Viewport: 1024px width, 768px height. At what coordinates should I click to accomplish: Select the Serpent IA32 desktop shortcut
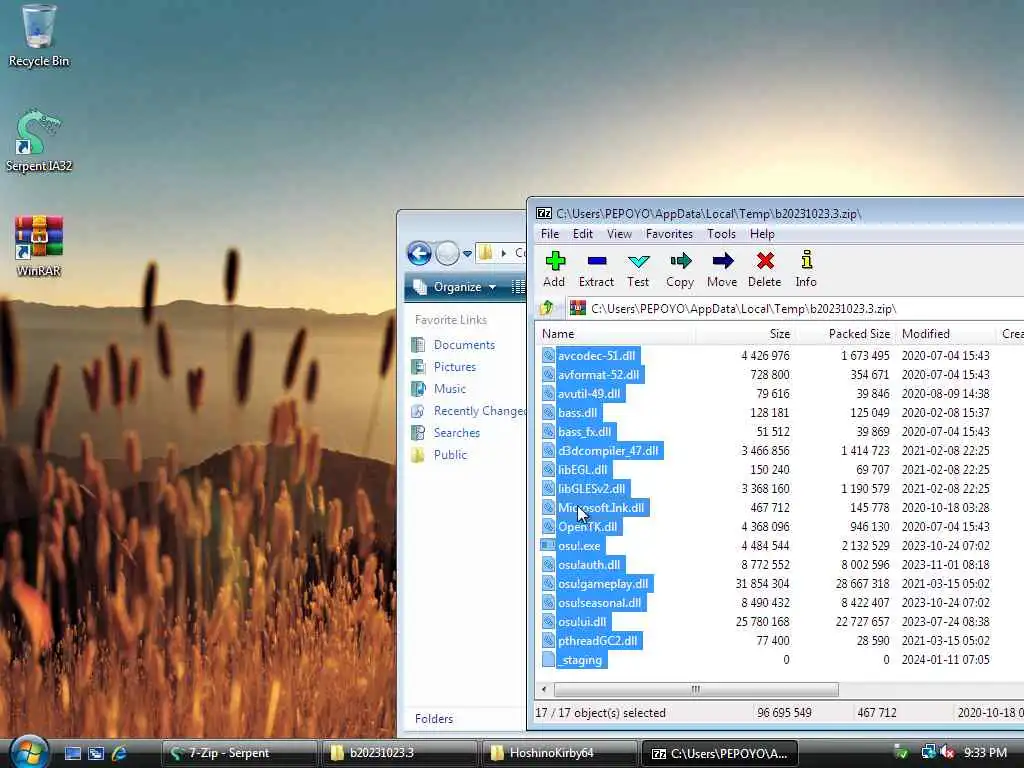pyautogui.click(x=39, y=140)
